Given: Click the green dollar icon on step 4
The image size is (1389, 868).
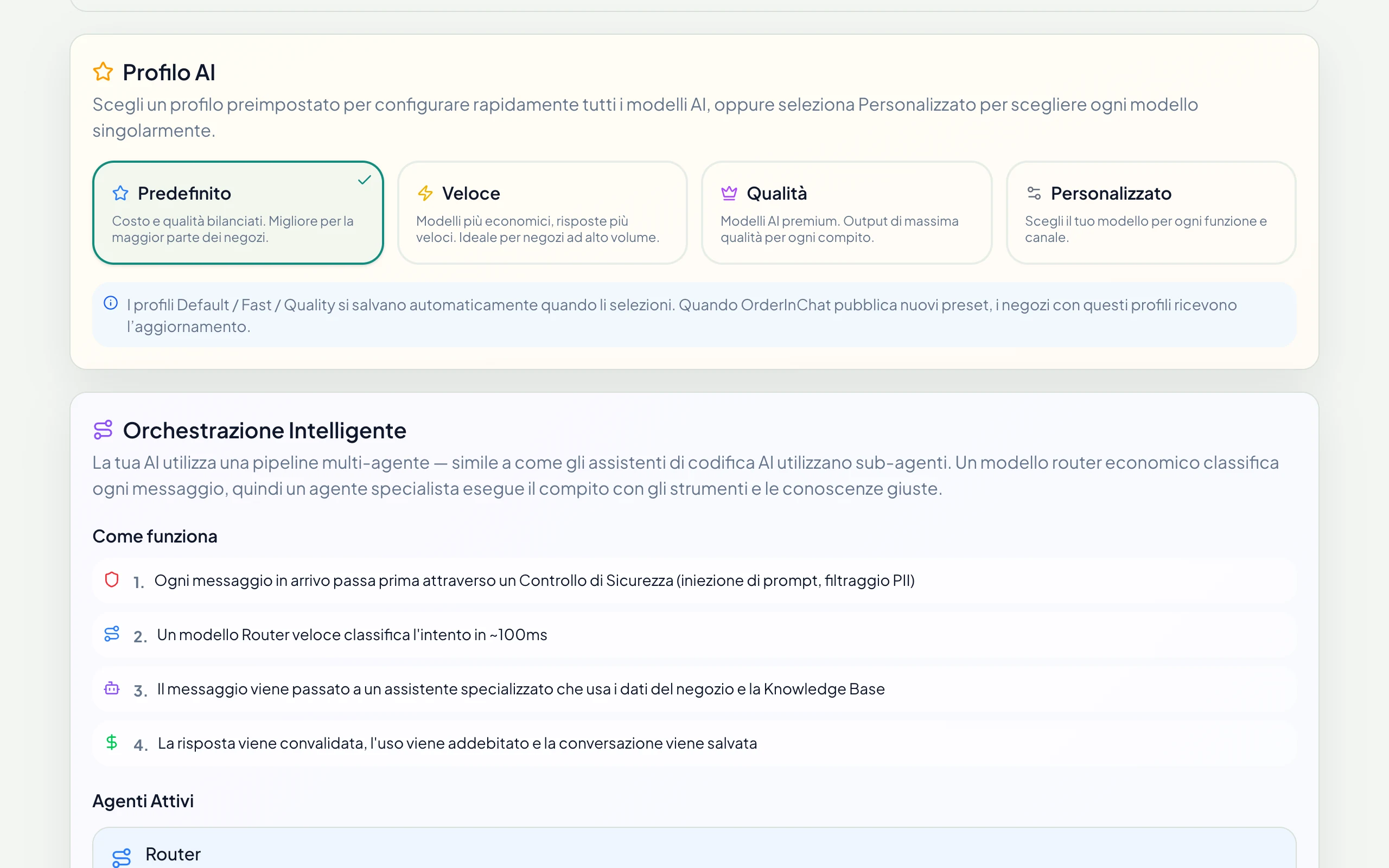Looking at the screenshot, I should 112,742.
